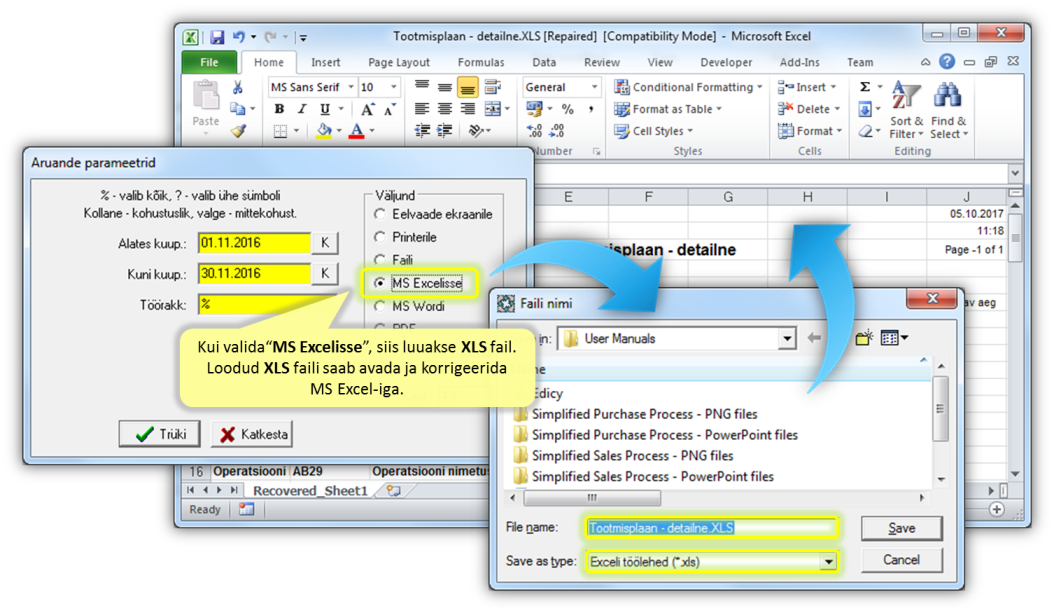Image resolution: width=1054 pixels, height=613 pixels.
Task: Minimize the ribbon with the caret icon
Action: [926, 62]
